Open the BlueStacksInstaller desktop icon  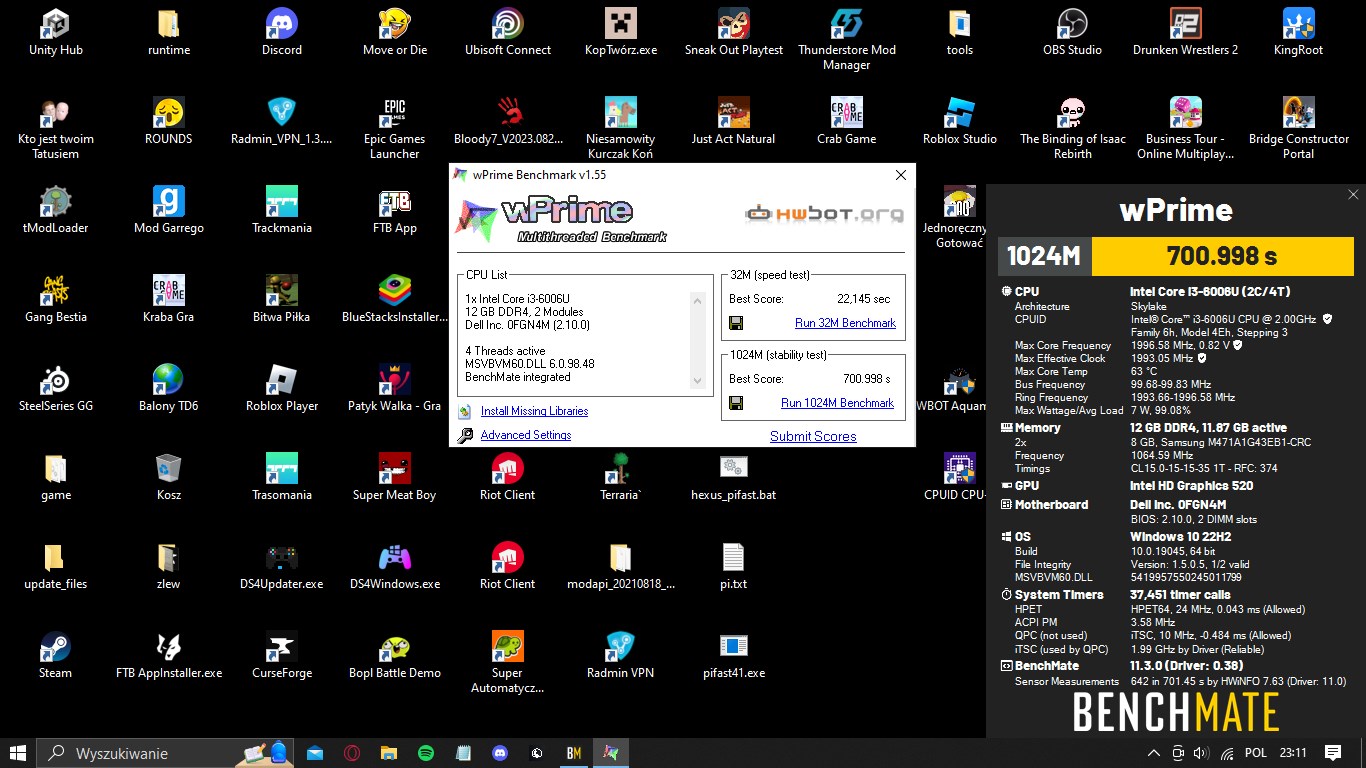tap(395, 299)
